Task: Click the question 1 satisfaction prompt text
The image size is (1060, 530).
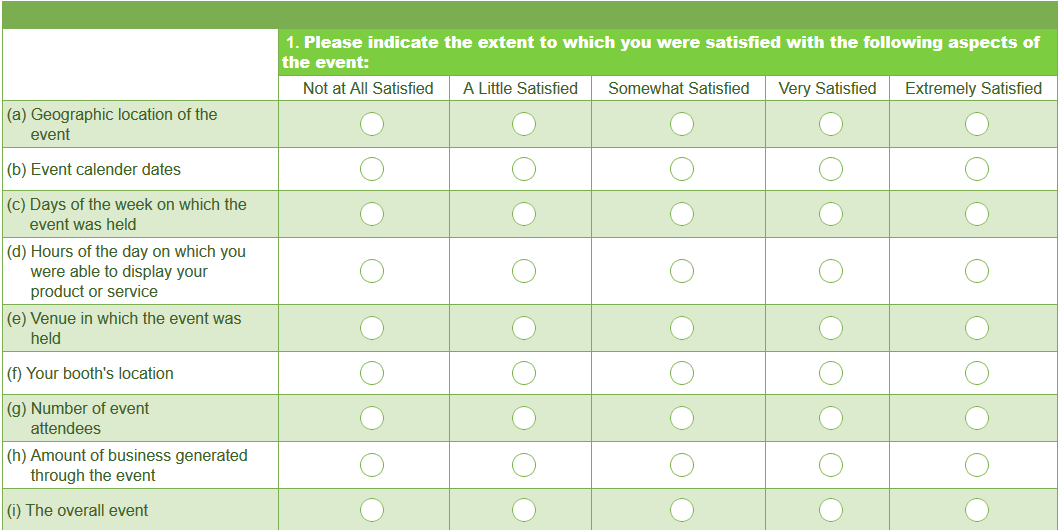Action: point(662,52)
